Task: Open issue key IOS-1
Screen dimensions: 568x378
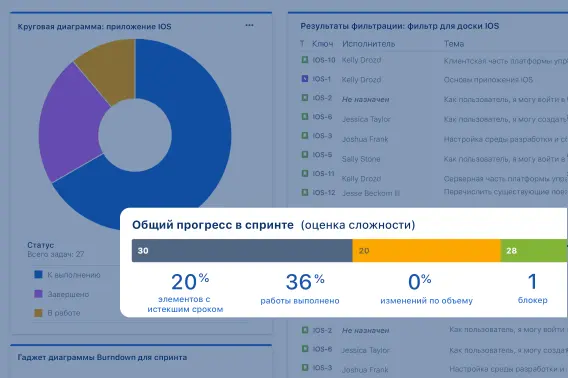Action: [322, 79]
